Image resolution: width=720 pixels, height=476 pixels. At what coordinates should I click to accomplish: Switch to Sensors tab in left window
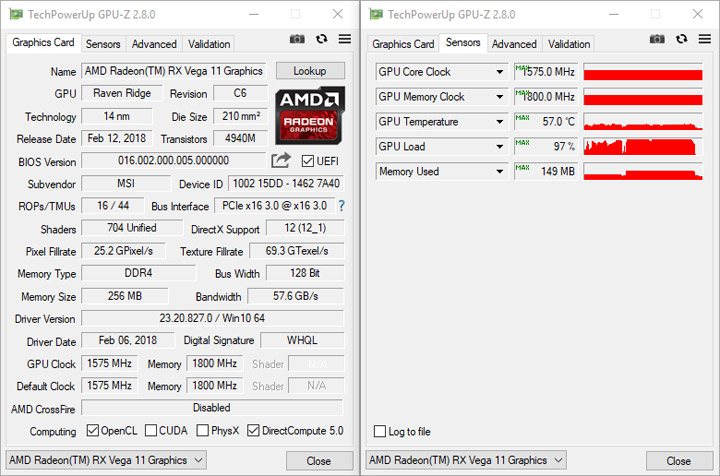pos(103,44)
